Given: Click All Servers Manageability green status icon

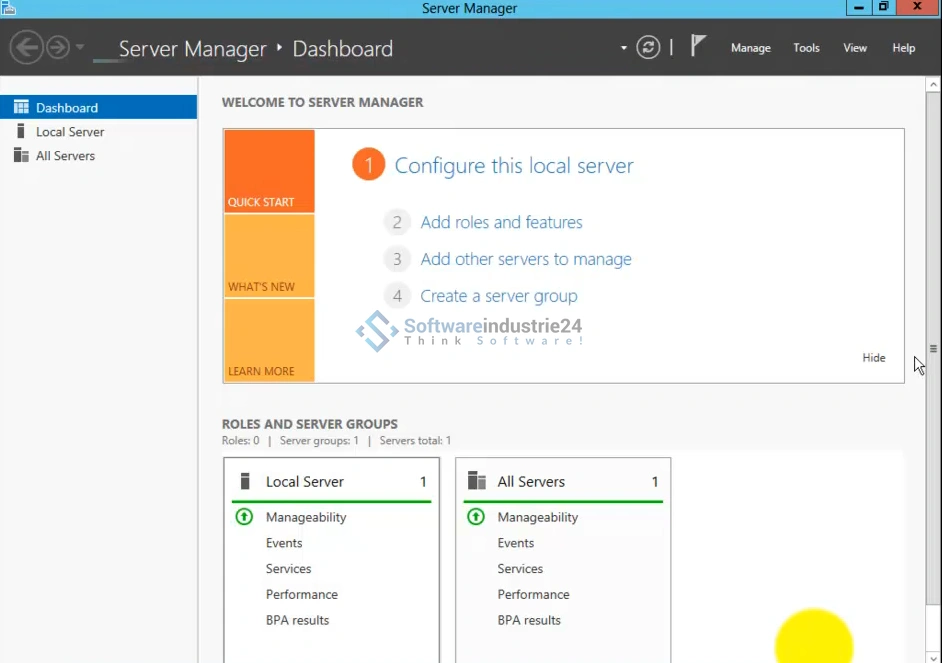Looking at the screenshot, I should [x=476, y=517].
